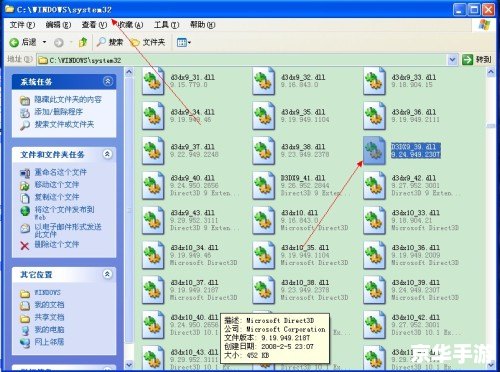The width and height of the screenshot is (500, 372).
Task: Select the d3dx9_34.dll file icon
Action: pos(153,116)
